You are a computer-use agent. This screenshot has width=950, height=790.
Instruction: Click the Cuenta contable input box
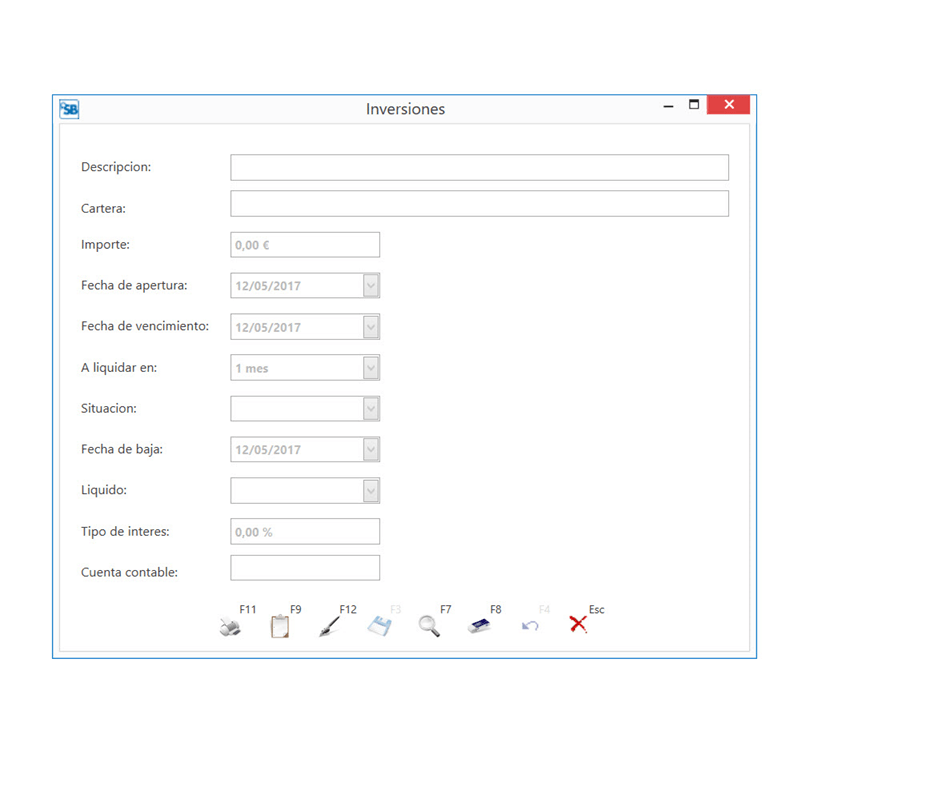point(305,568)
